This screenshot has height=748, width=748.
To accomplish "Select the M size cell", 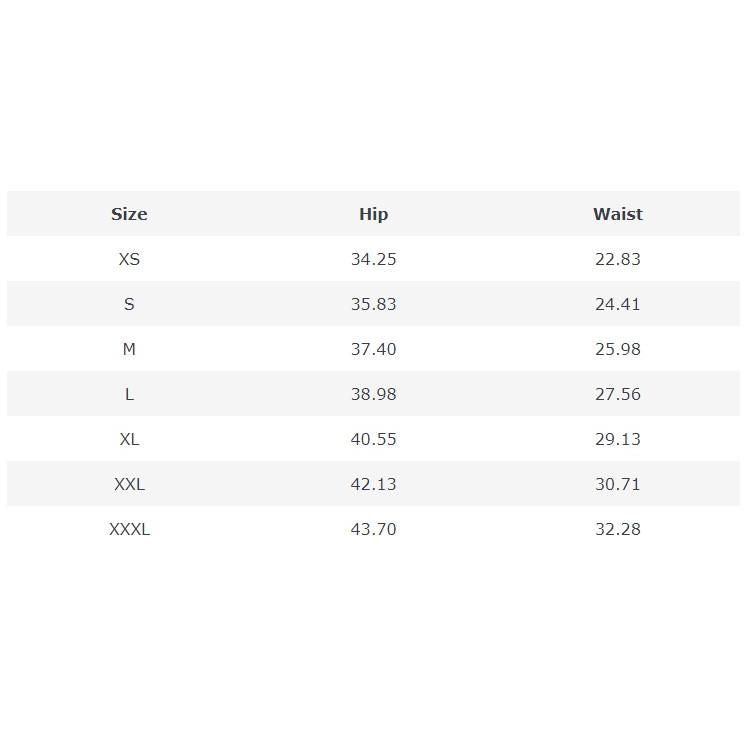I will [129, 349].
